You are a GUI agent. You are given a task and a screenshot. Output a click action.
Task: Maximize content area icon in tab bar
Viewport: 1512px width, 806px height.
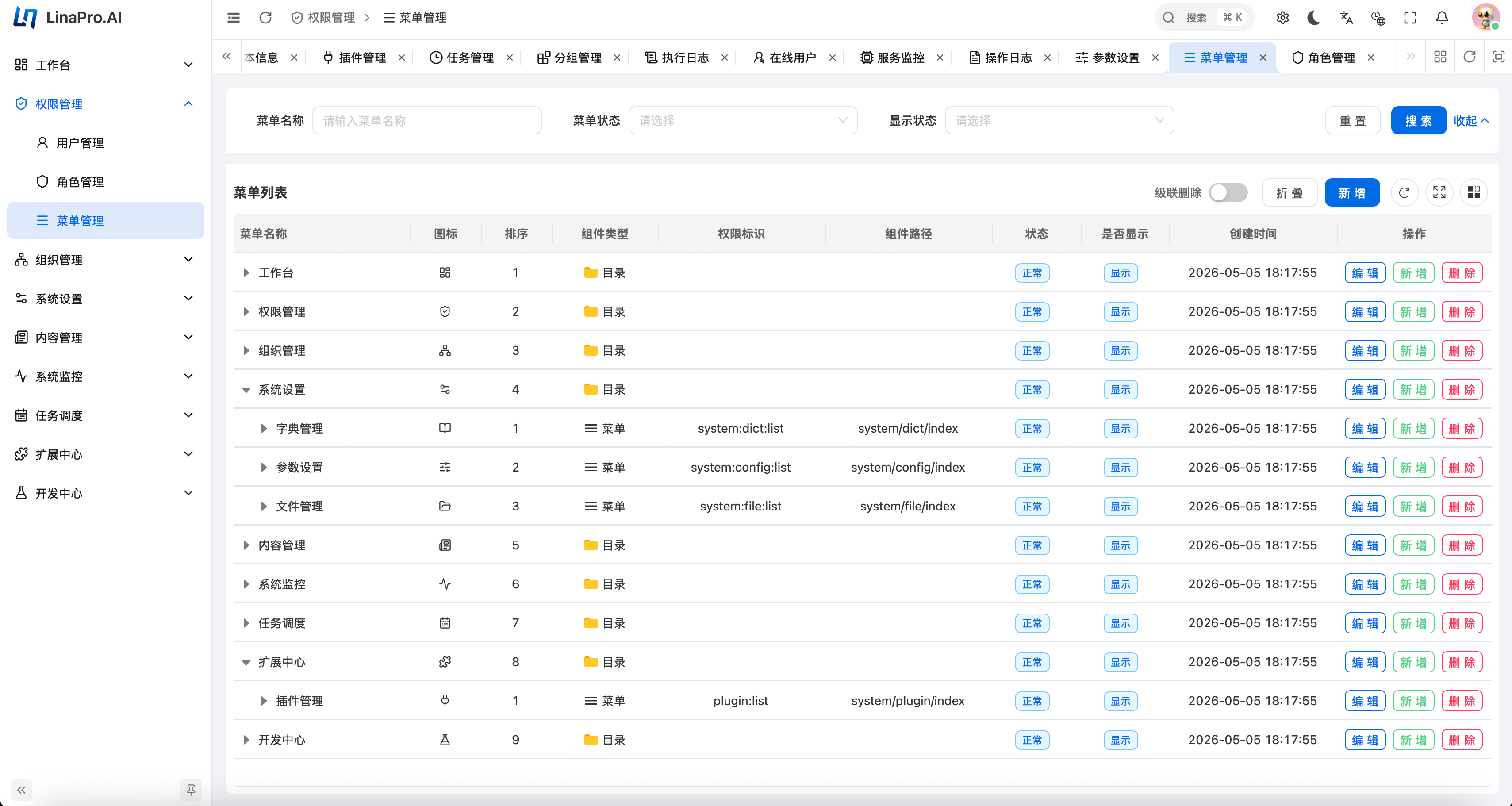1498,57
